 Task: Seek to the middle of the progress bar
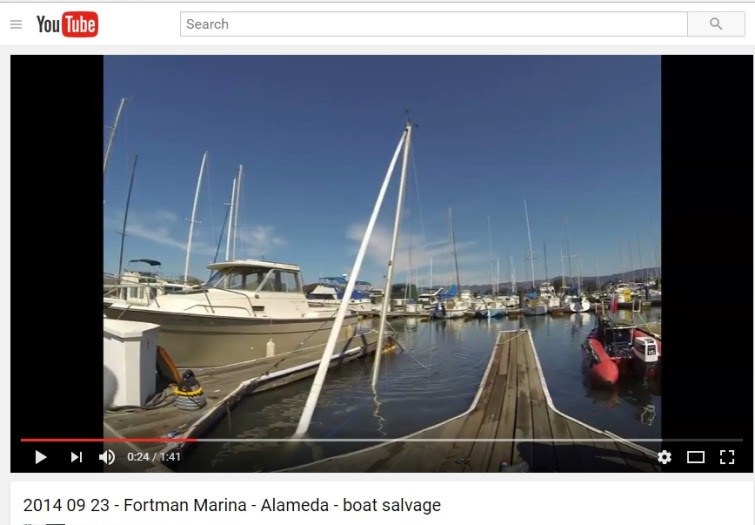click(381, 440)
